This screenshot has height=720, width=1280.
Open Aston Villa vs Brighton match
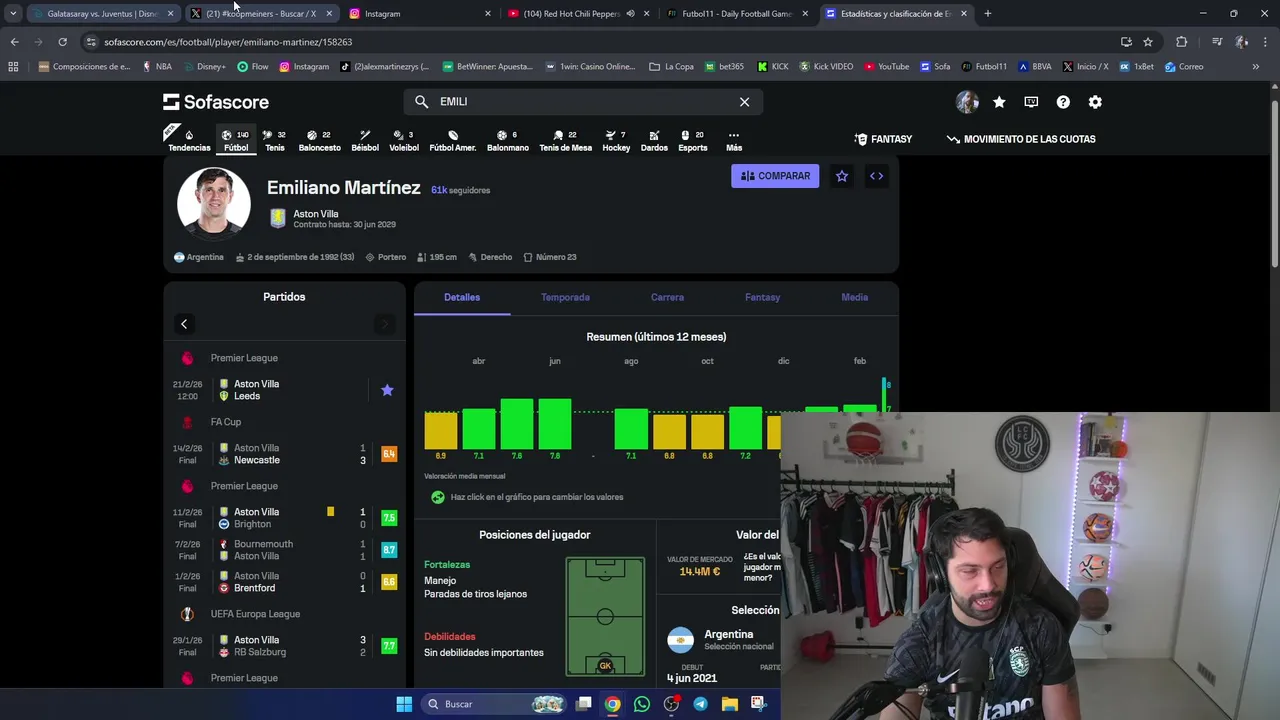285,518
